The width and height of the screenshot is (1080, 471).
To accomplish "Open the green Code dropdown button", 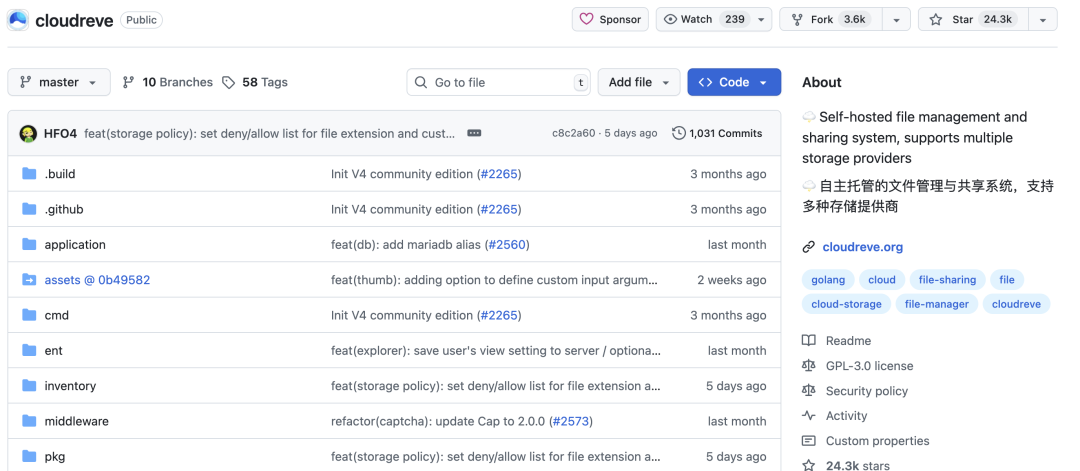I will [x=734, y=82].
